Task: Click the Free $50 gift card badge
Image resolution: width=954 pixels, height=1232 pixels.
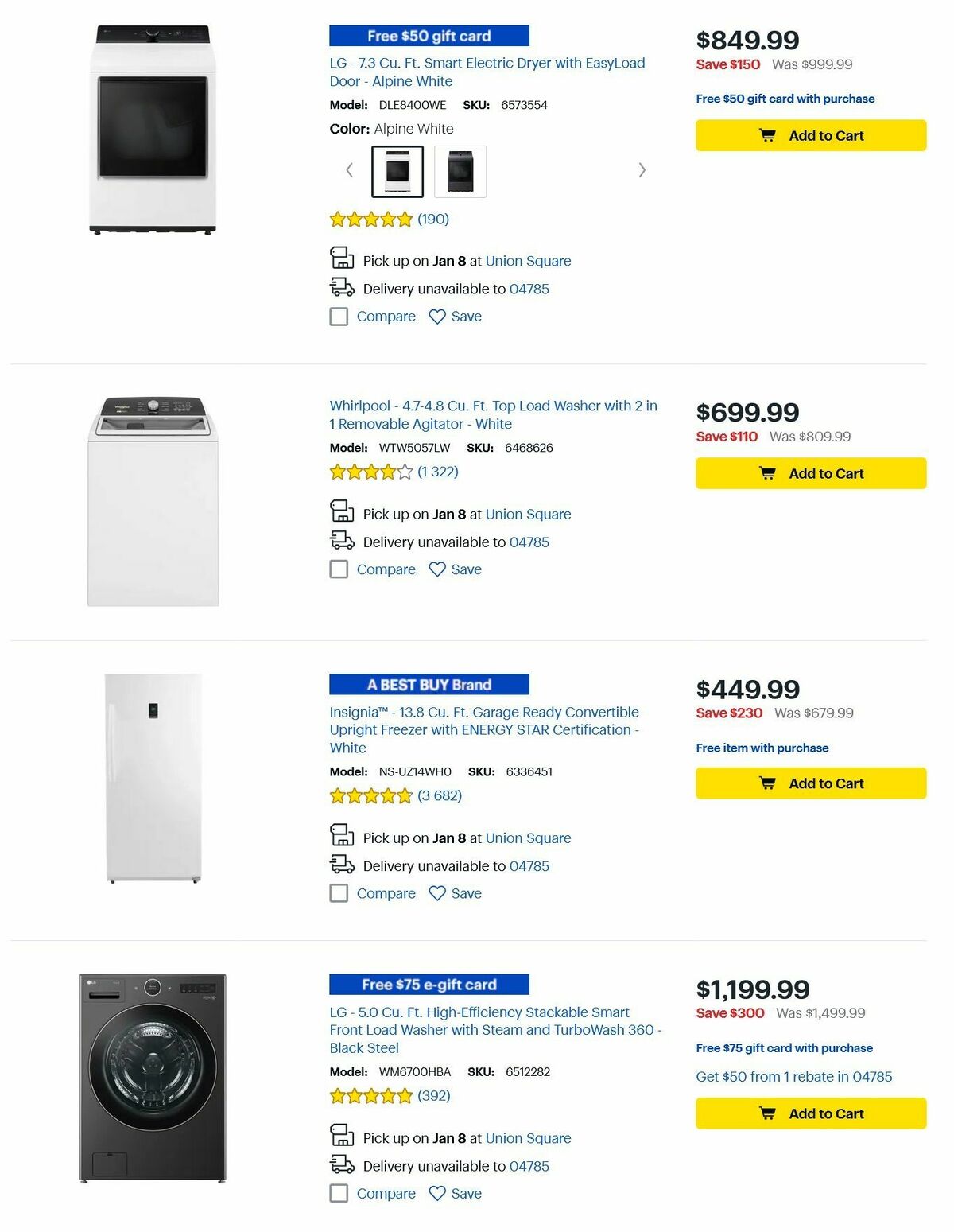Action: (x=429, y=35)
